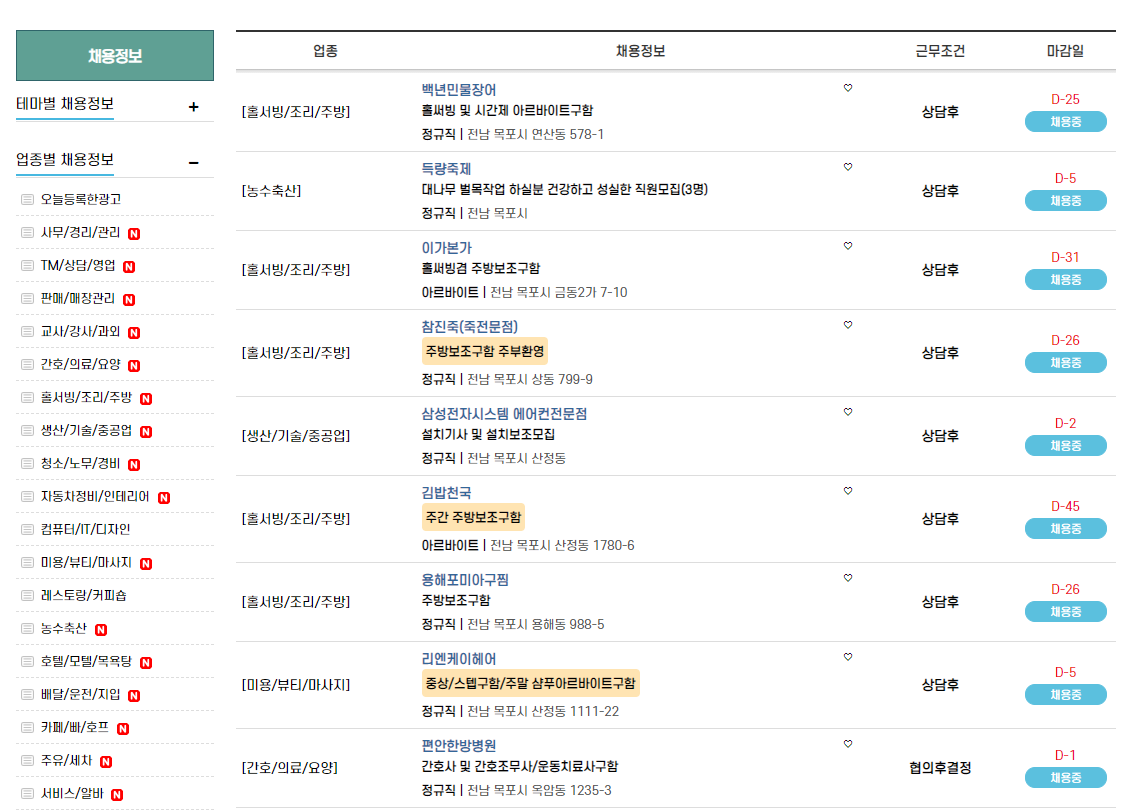
Task: Click the 근무조건 column header
Action: point(940,51)
